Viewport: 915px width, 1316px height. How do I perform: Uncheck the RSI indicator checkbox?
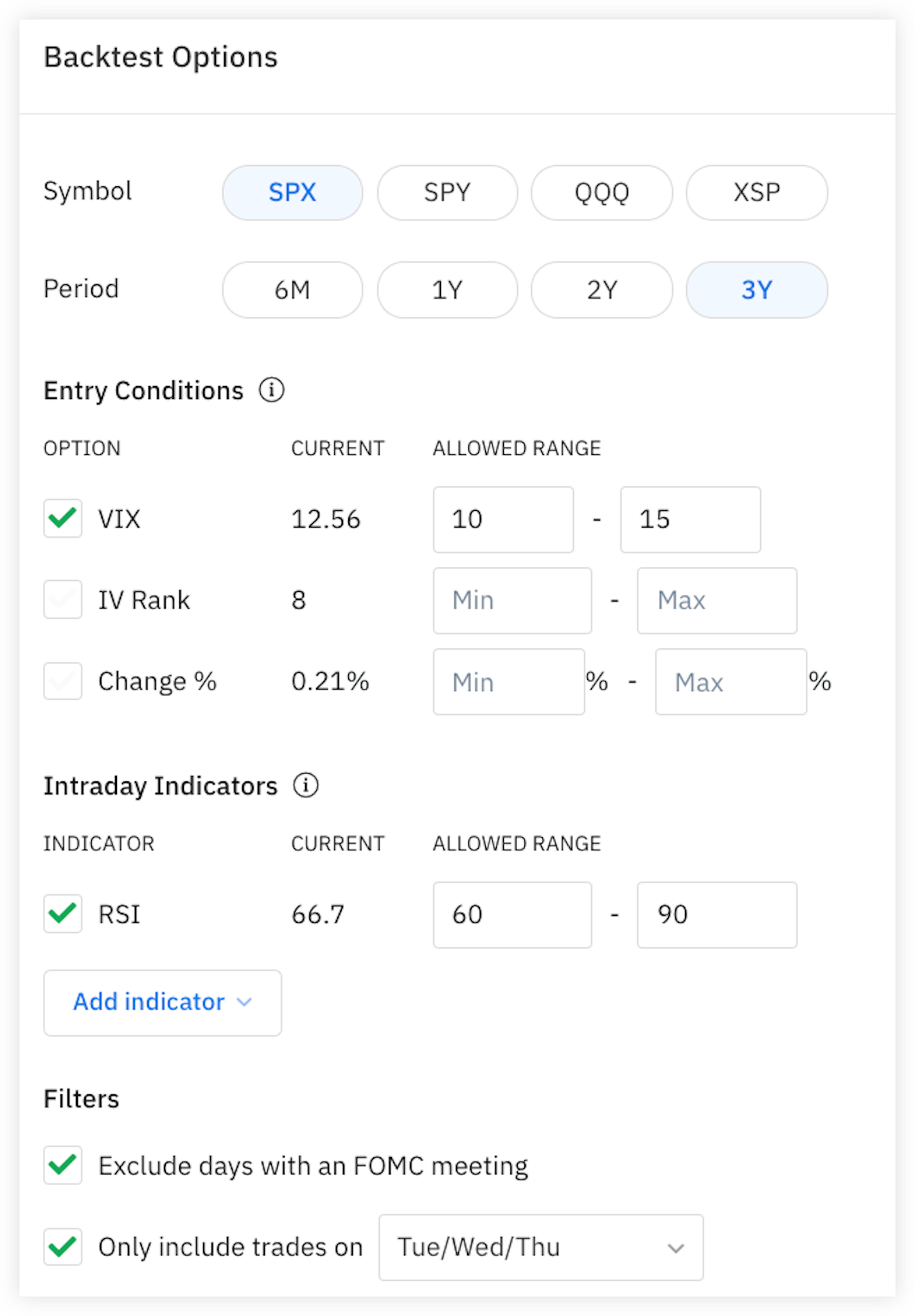63,913
